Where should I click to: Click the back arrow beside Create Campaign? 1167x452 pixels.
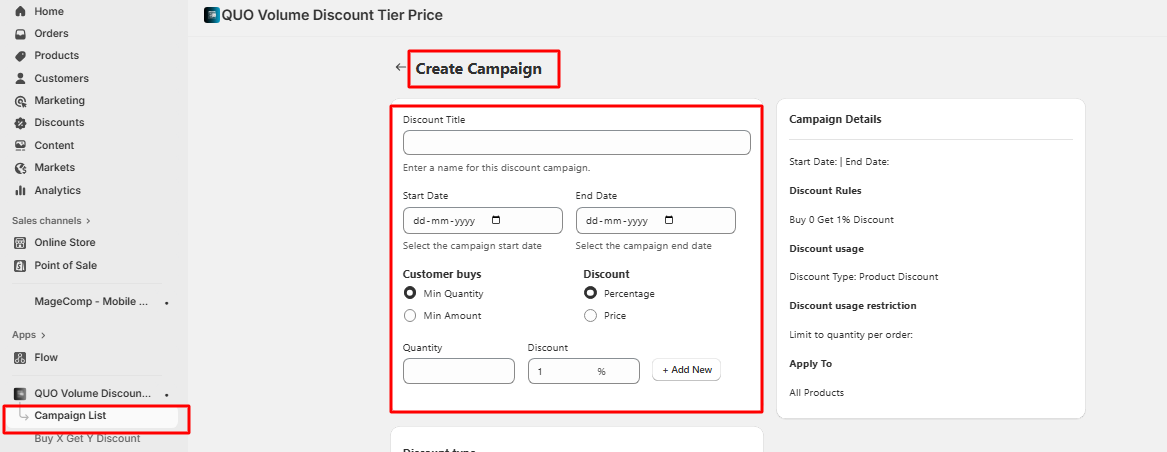401,67
